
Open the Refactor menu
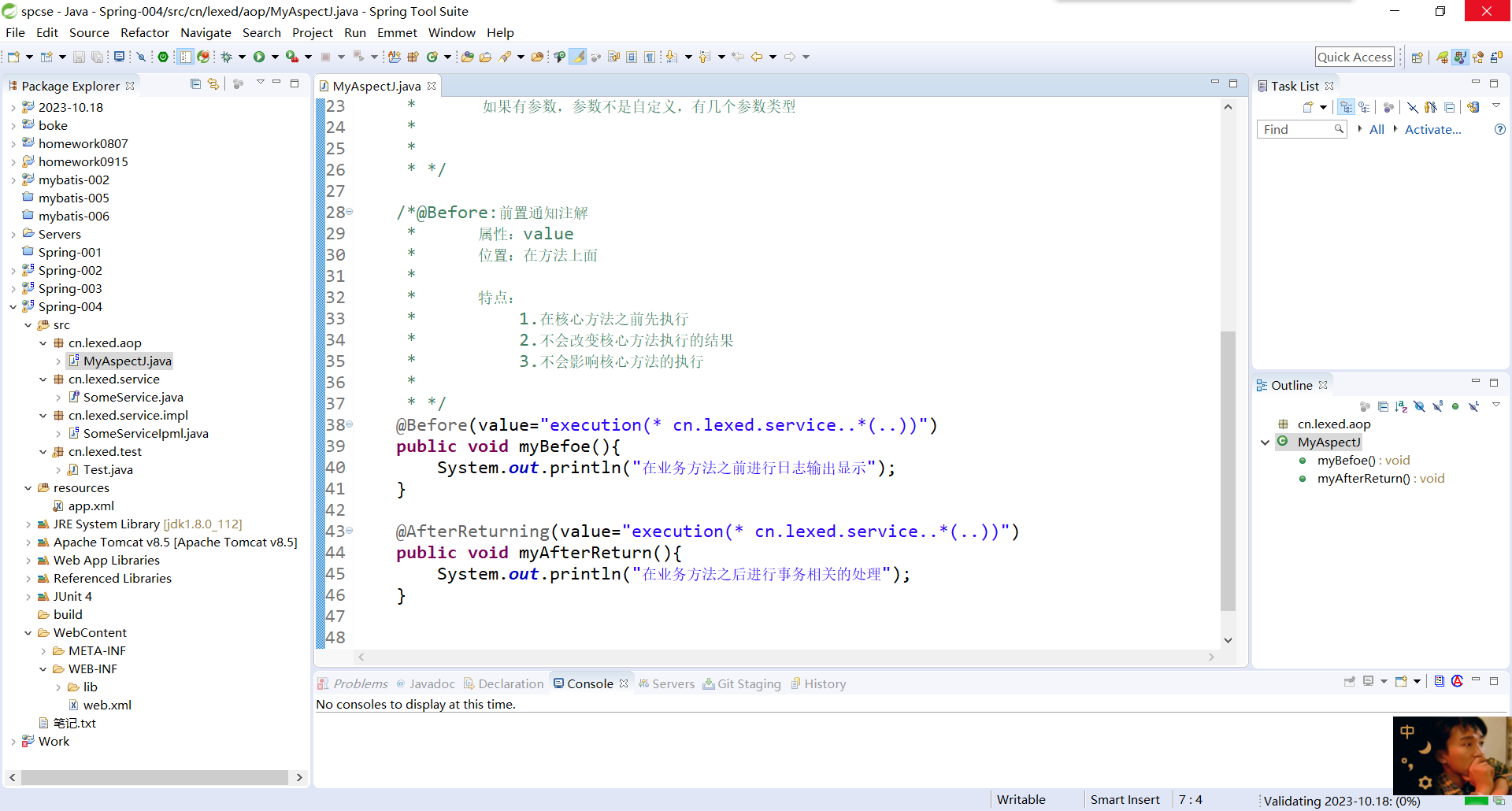tap(144, 32)
